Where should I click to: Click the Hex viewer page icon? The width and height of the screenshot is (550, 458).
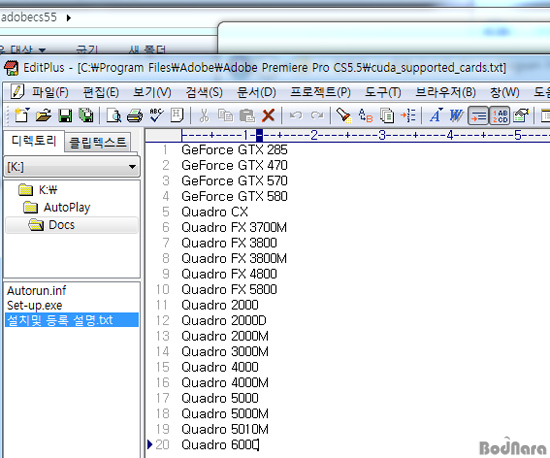click(x=177, y=115)
